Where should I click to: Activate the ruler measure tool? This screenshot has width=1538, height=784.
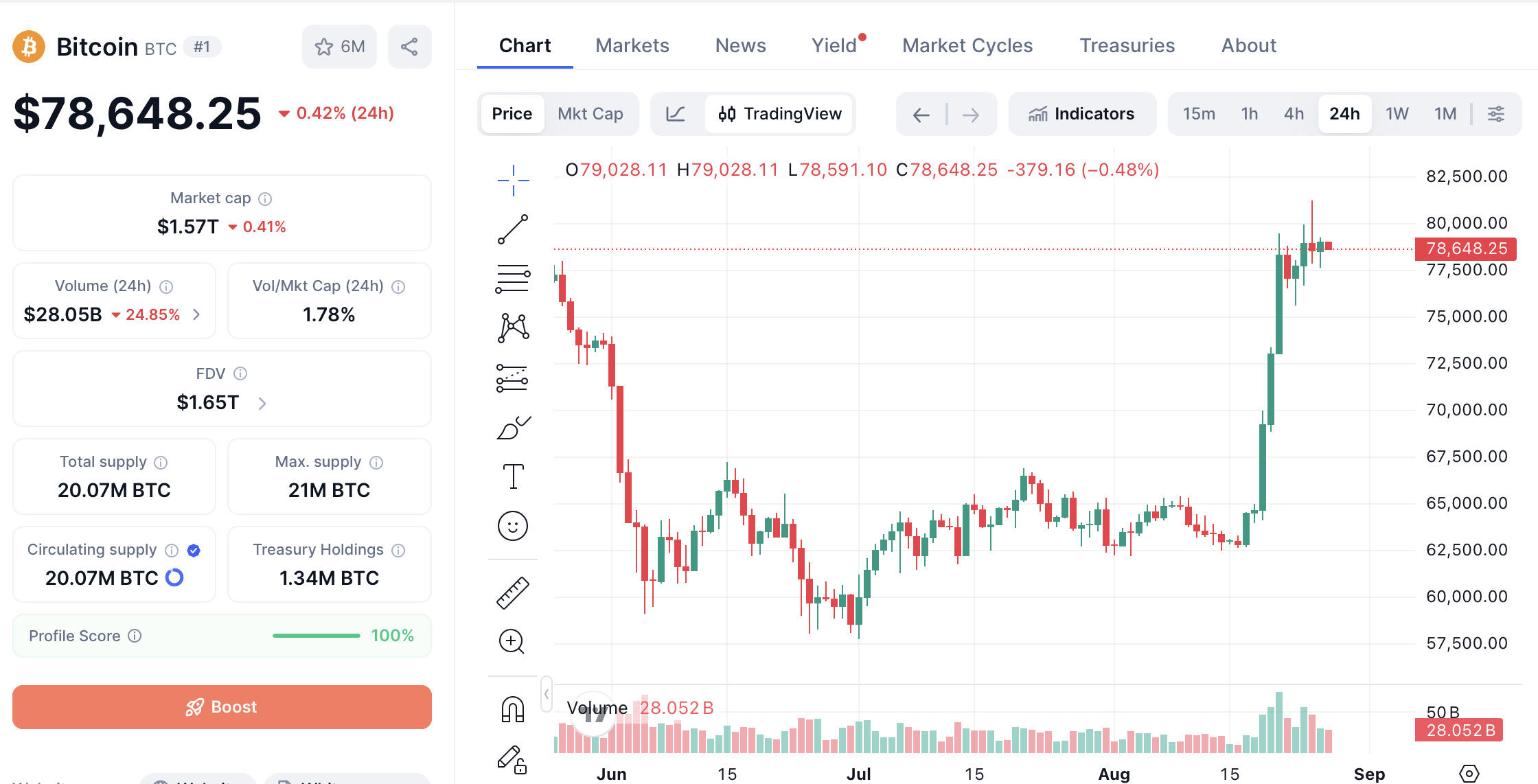click(x=513, y=592)
